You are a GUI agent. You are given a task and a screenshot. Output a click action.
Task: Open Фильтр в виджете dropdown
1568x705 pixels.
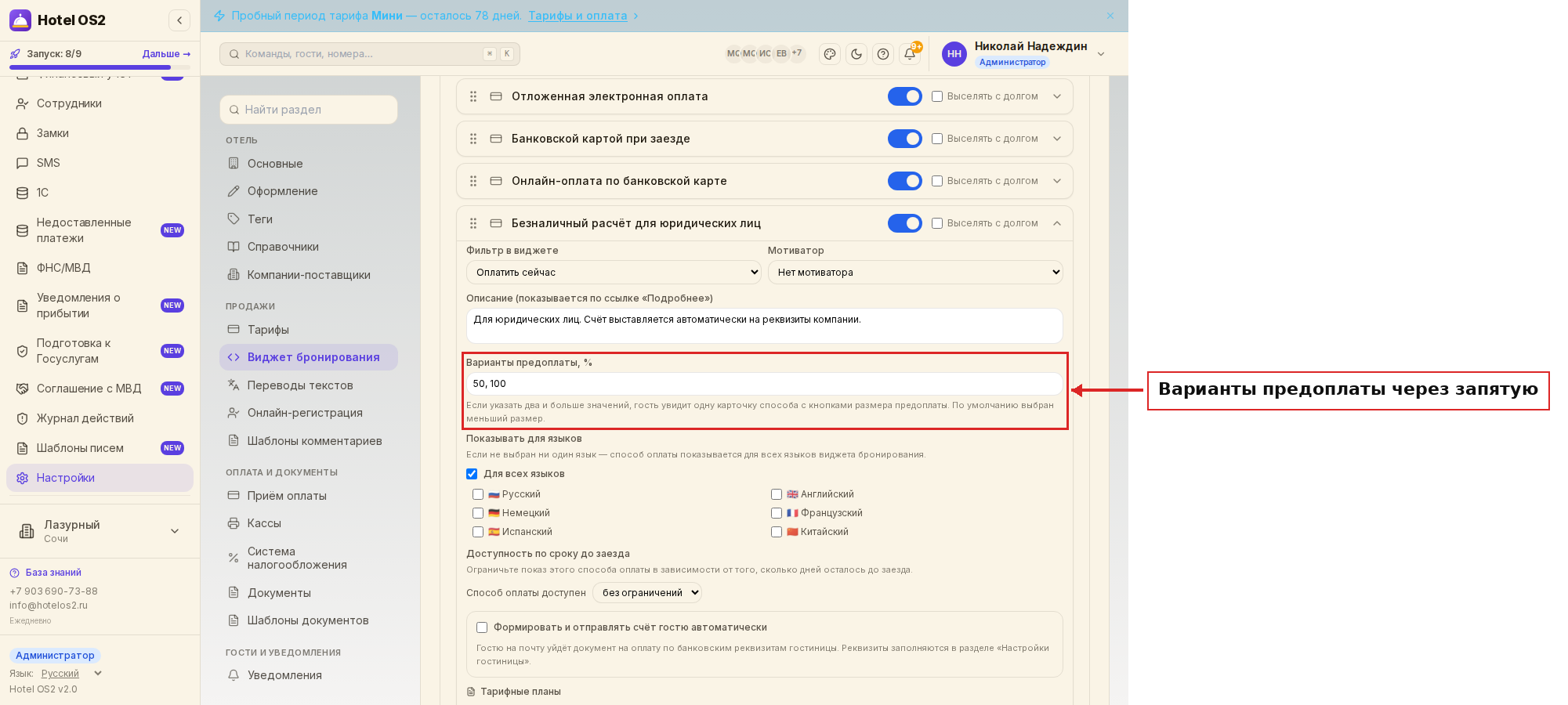[x=614, y=273]
